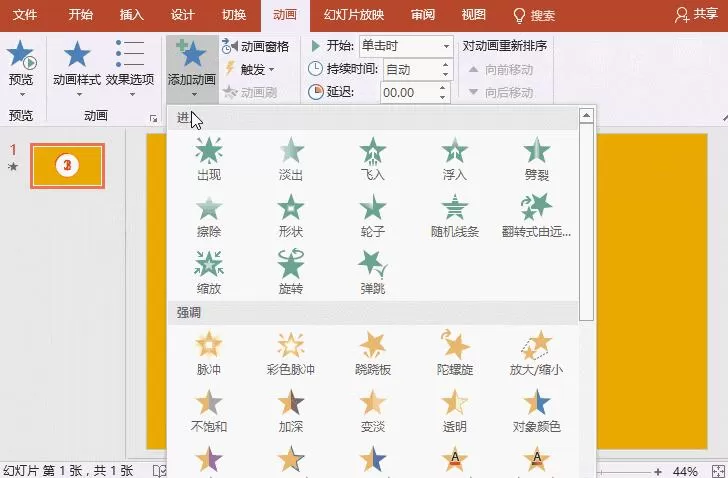Apply the 彩色脉冲 emphasis effect

pos(291,354)
